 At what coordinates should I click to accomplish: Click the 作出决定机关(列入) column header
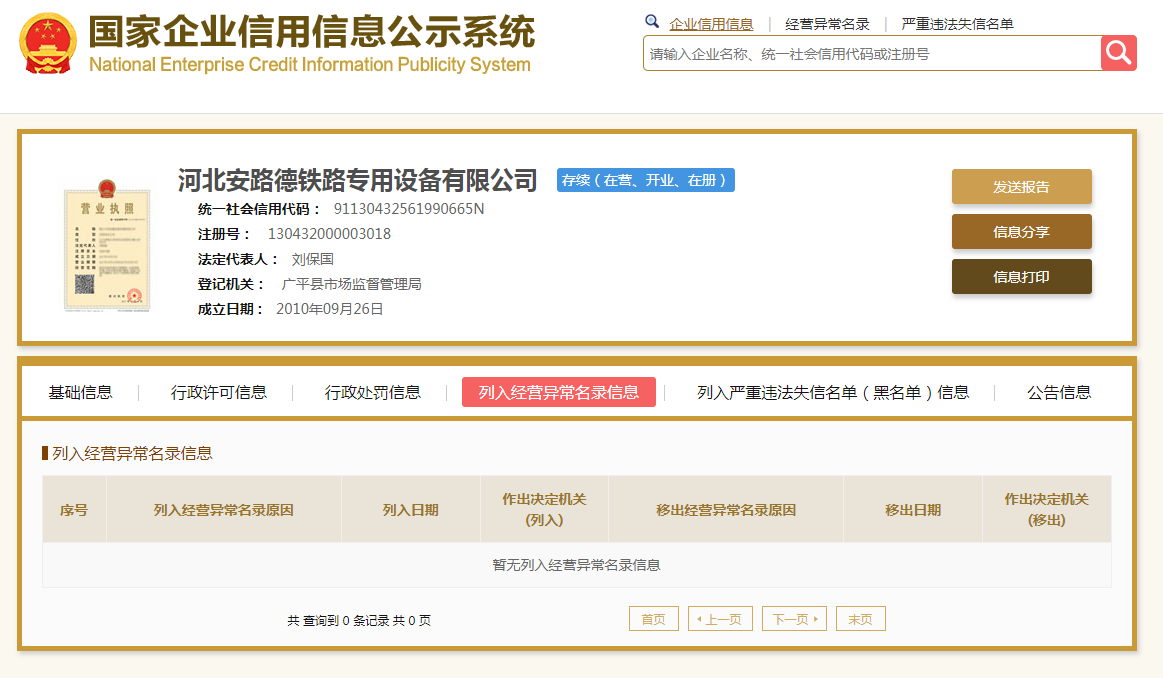(x=544, y=510)
